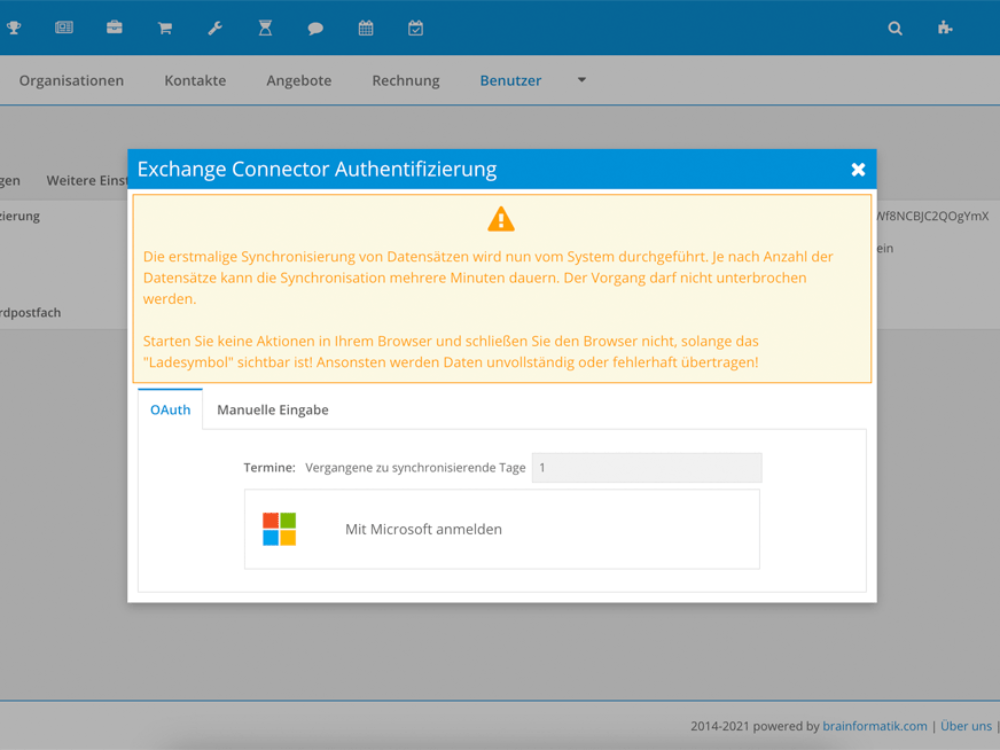The height and width of the screenshot is (750, 1000).
Task: Click the trophy icon in top bar
Action: click(x=14, y=28)
